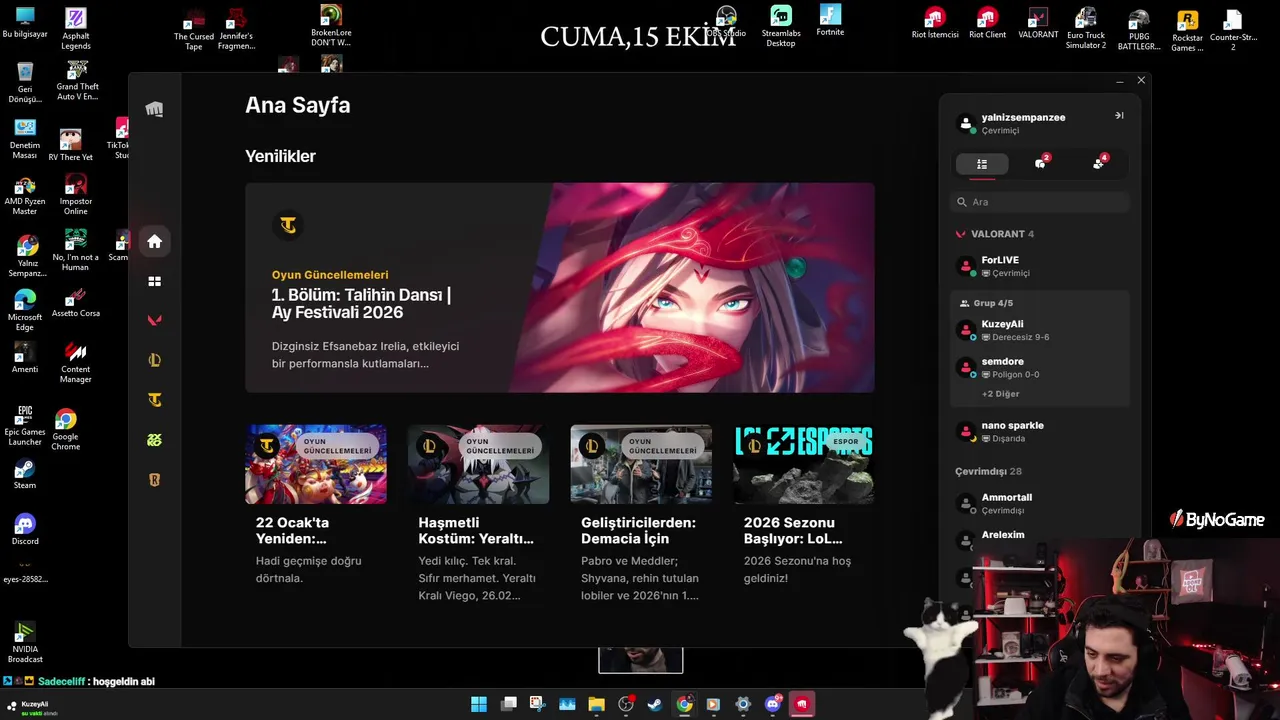Image resolution: width=1280 pixels, height=720 pixels.
Task: Select Teamfight Tactics sidebar icon
Action: point(154,400)
